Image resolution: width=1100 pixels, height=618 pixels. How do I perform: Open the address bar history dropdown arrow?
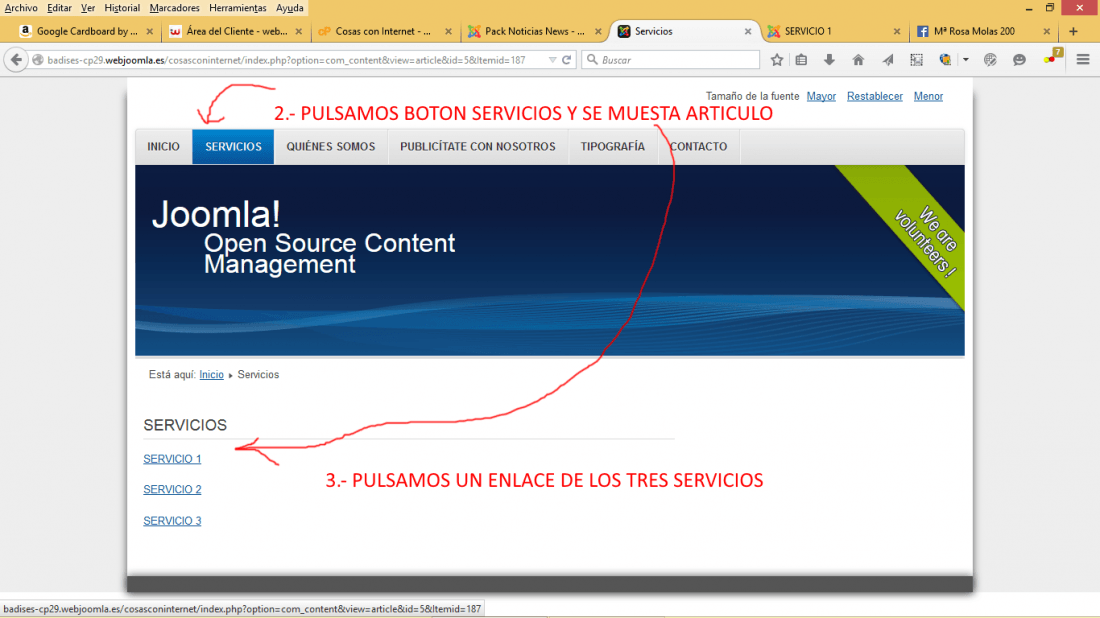(552, 60)
